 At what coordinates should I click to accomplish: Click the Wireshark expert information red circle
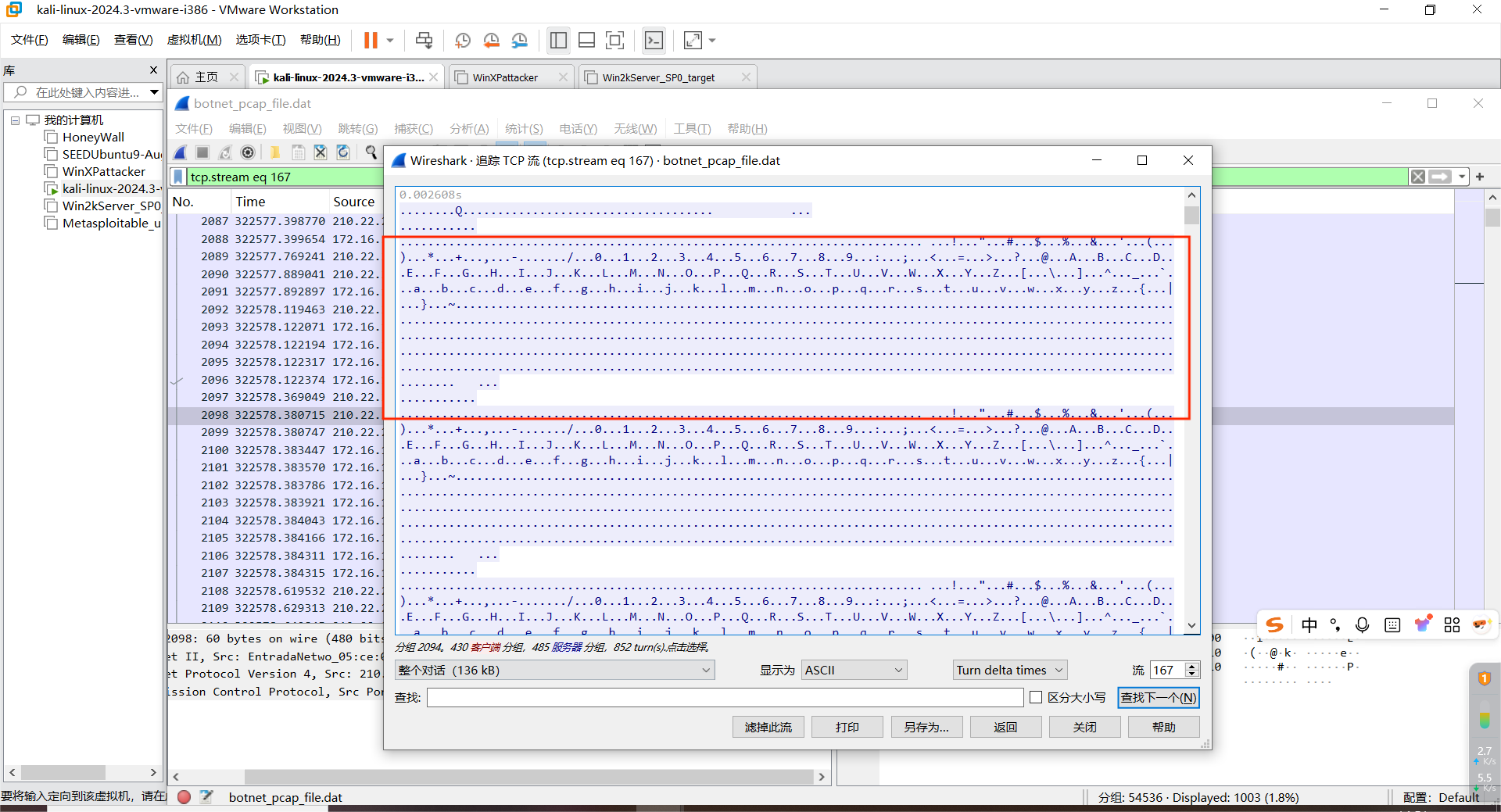(184, 797)
